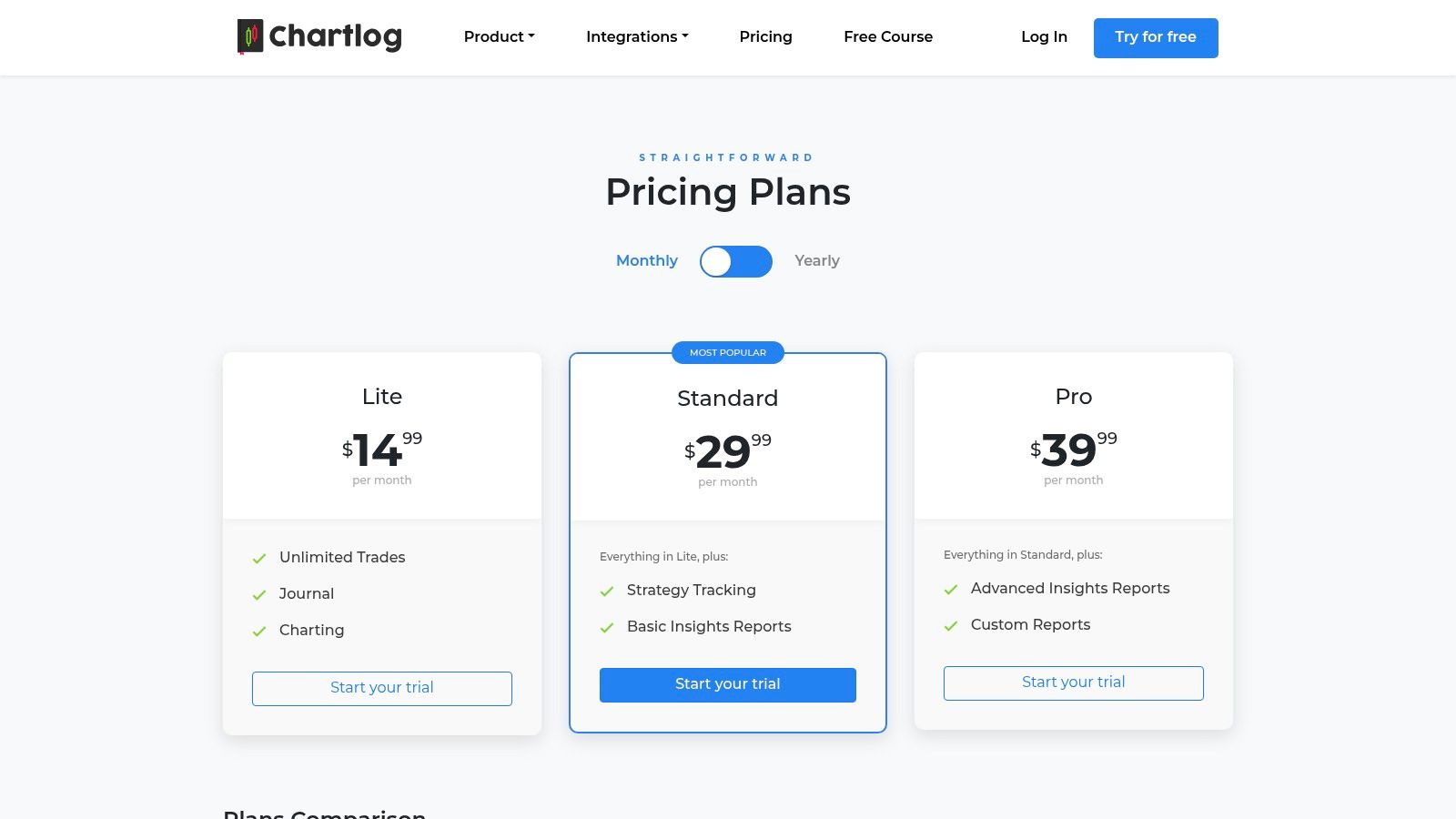This screenshot has height=819, width=1456.
Task: Click the Log In link
Action: point(1044,36)
